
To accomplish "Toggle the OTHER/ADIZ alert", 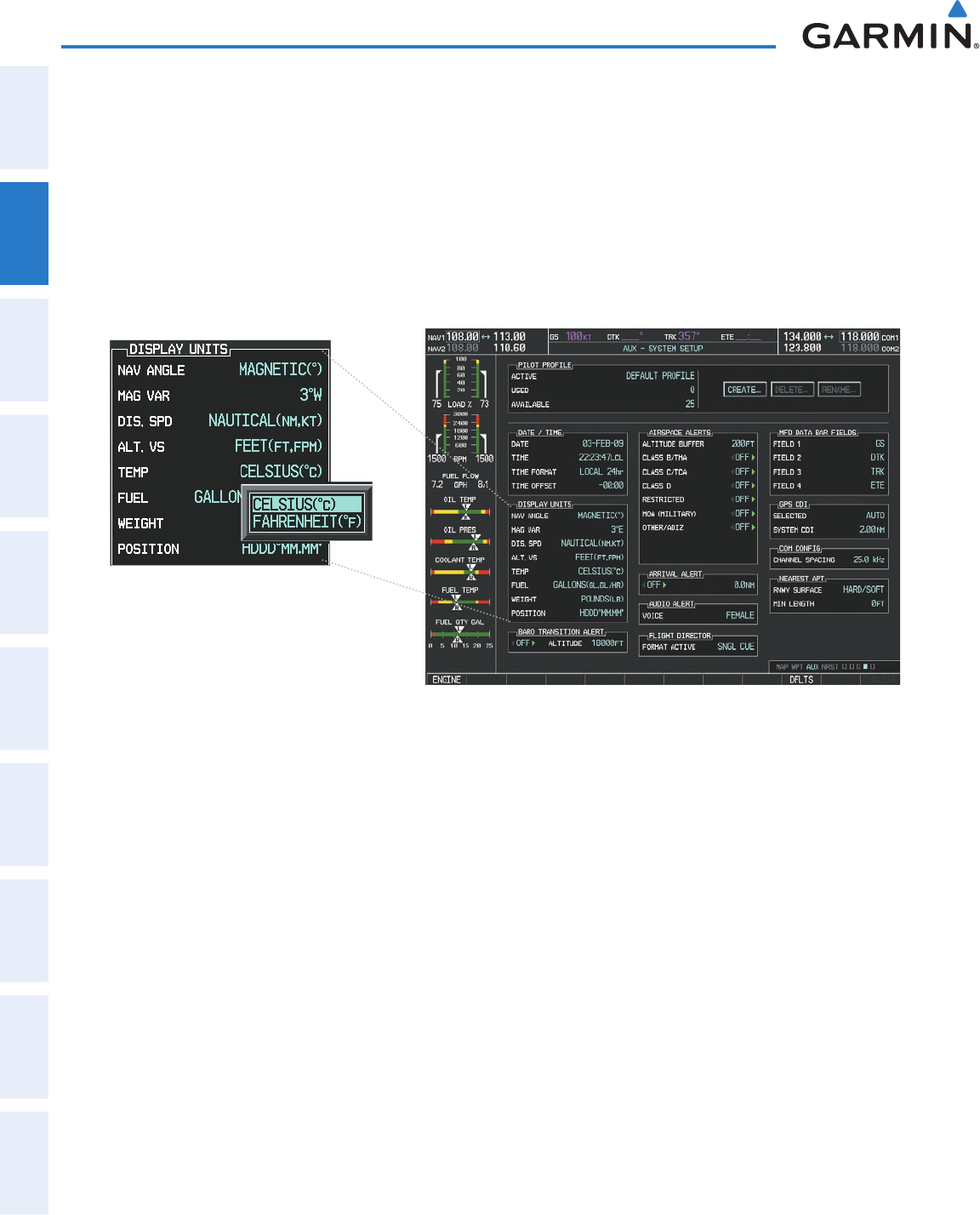I will 744,528.
